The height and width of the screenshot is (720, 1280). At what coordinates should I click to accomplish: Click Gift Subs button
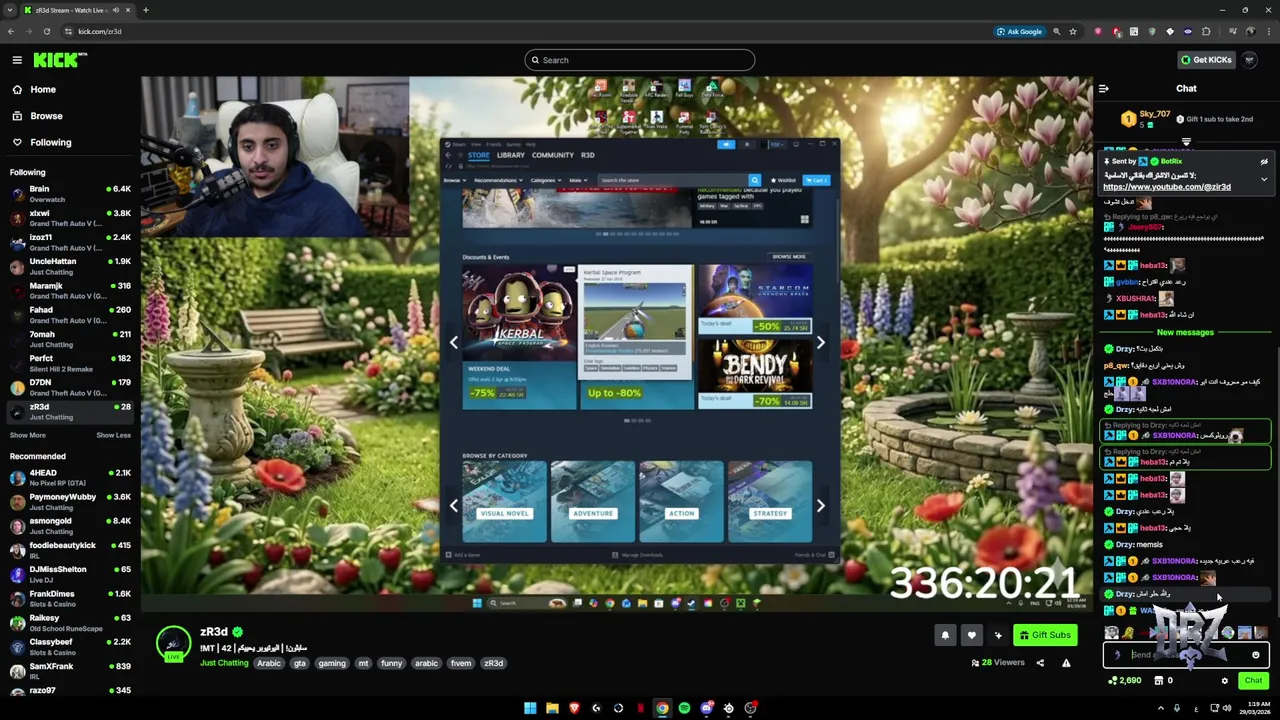[1045, 635]
